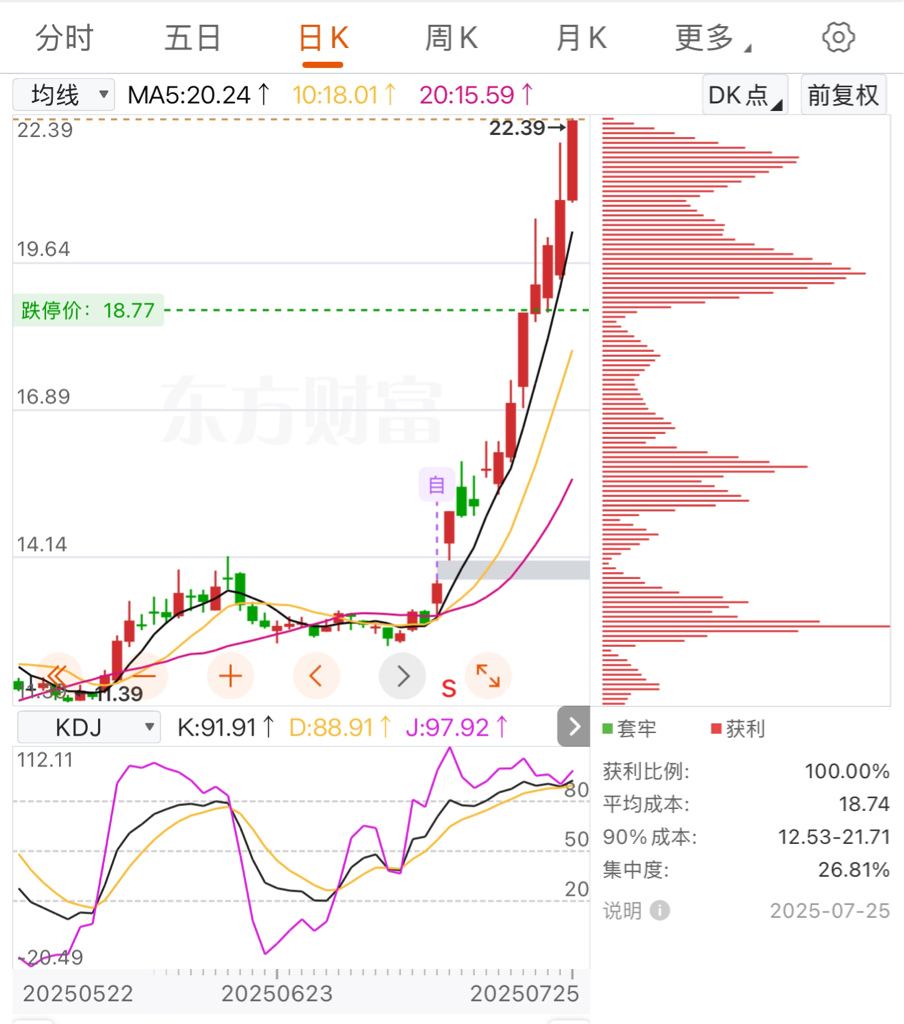This screenshot has height=1024, width=904.
Task: Tap the MA5:20.24 value
Action: coord(199,95)
